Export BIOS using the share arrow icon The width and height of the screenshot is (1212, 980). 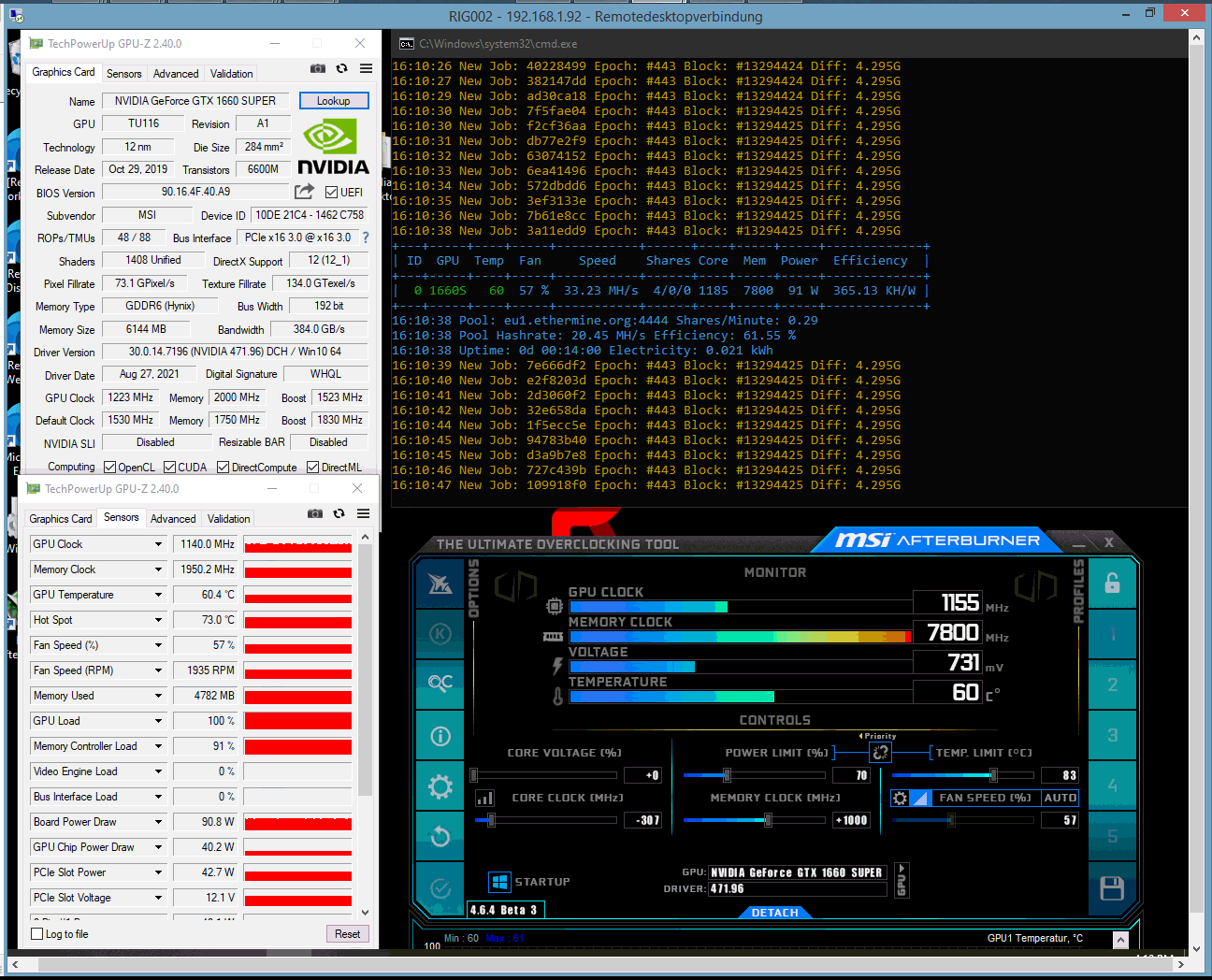pos(304,192)
